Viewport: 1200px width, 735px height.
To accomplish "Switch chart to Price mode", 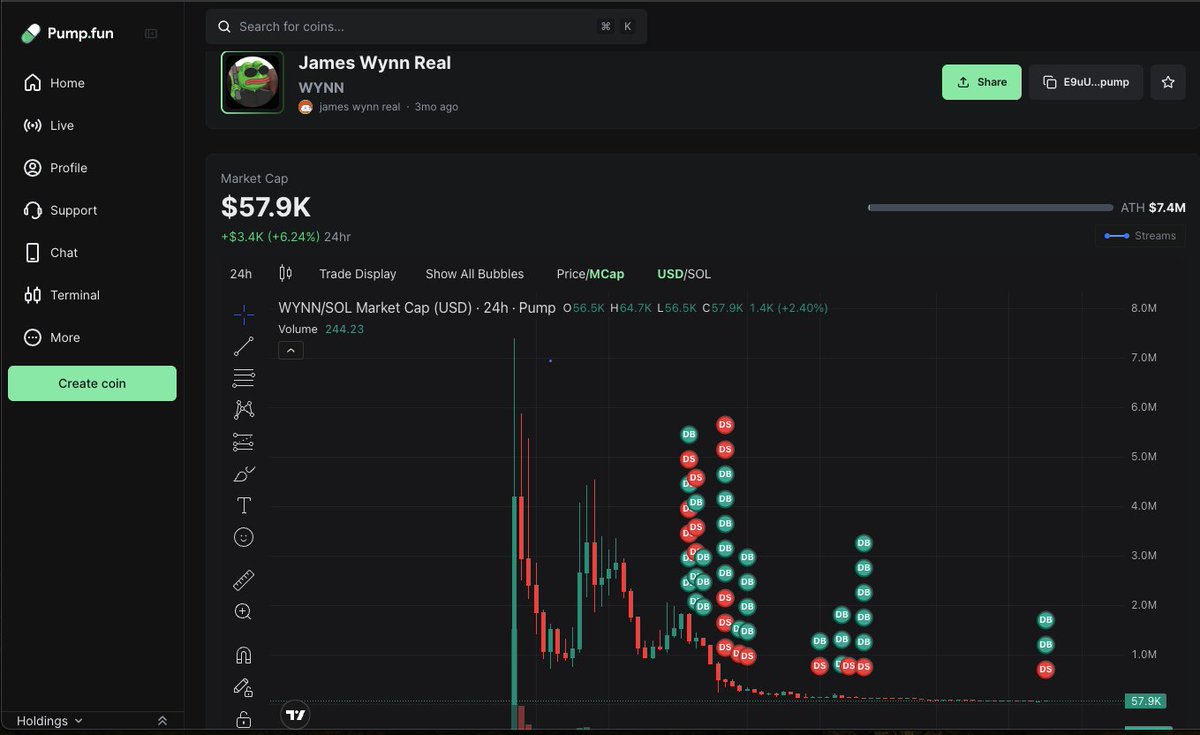I will (570, 274).
